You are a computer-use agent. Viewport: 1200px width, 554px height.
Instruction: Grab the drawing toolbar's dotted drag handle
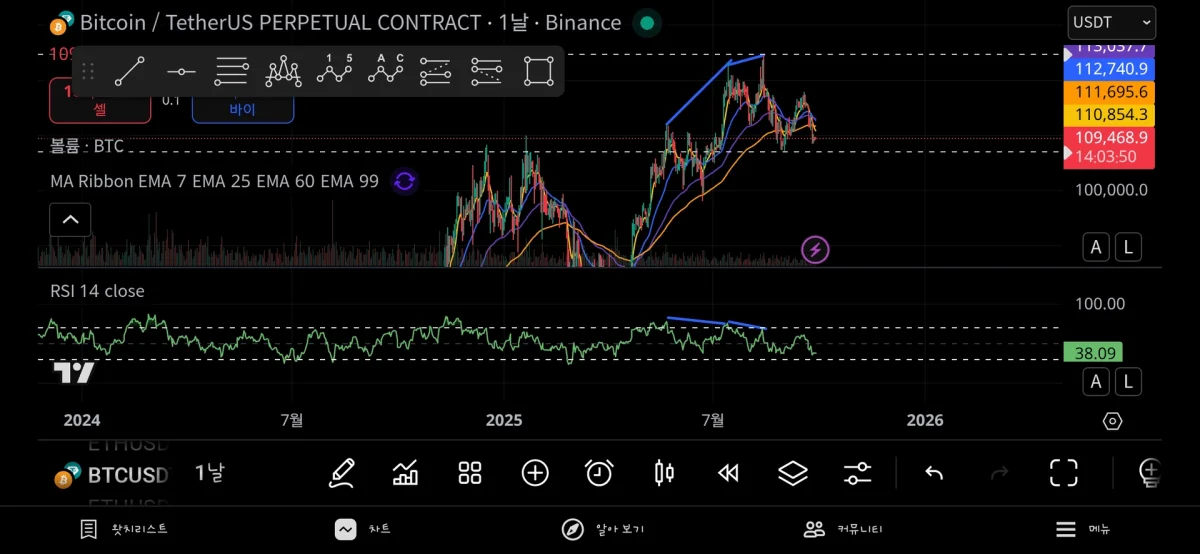click(88, 71)
